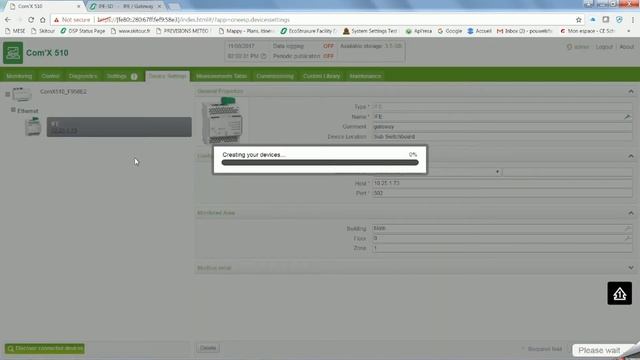This screenshot has height=360, width=640.
Task: Collapse the ComX510 tree node
Action: pyautogui.click(x=7, y=94)
